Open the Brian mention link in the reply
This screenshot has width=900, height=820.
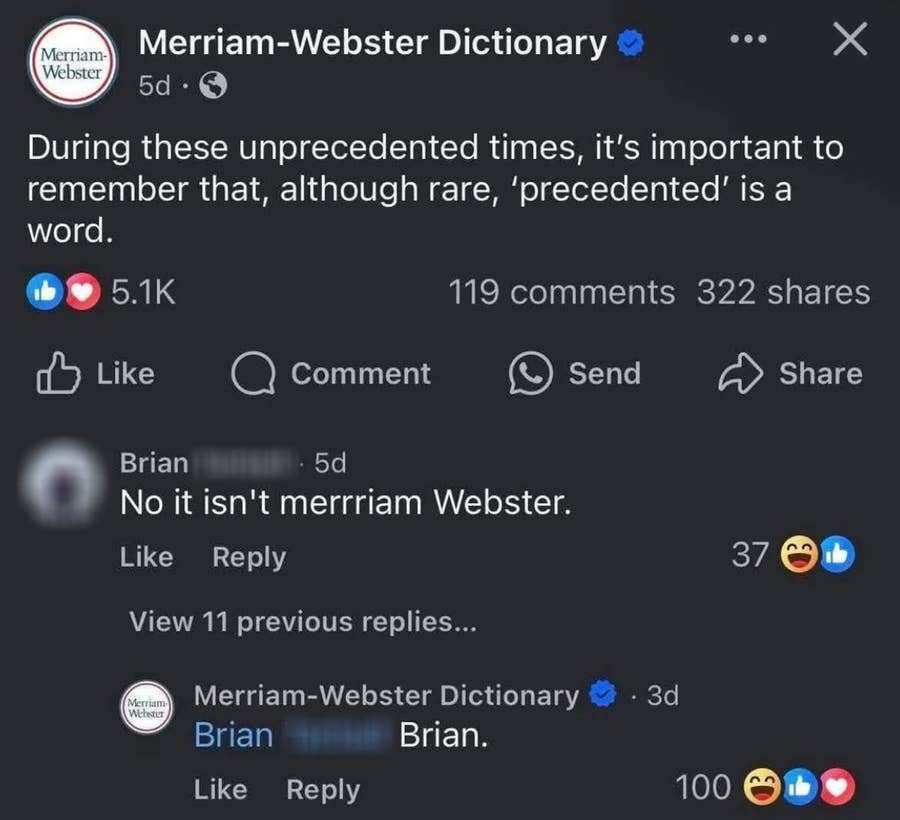tap(232, 734)
